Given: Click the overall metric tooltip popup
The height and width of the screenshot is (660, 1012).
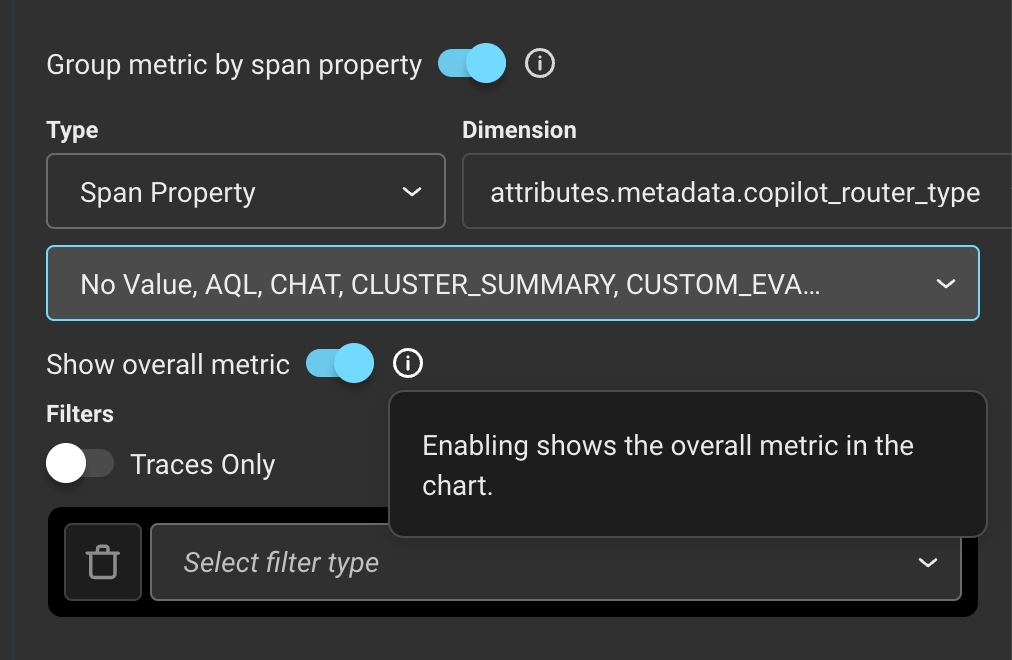Looking at the screenshot, I should 687,464.
